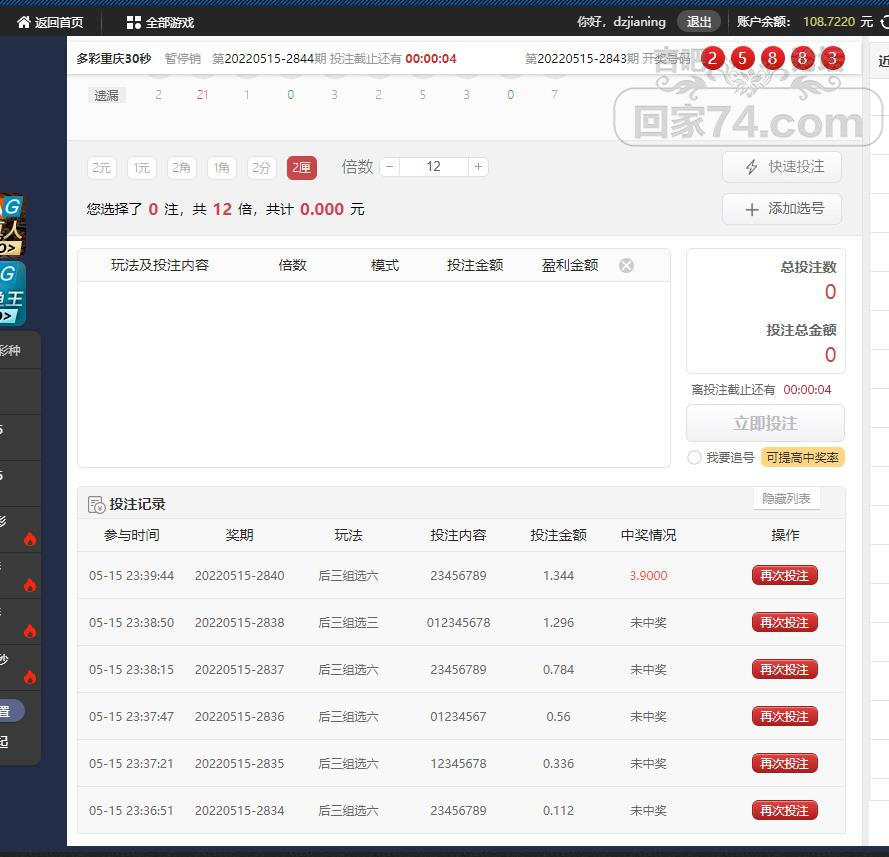Select the 2厘 betting unit

click(301, 168)
